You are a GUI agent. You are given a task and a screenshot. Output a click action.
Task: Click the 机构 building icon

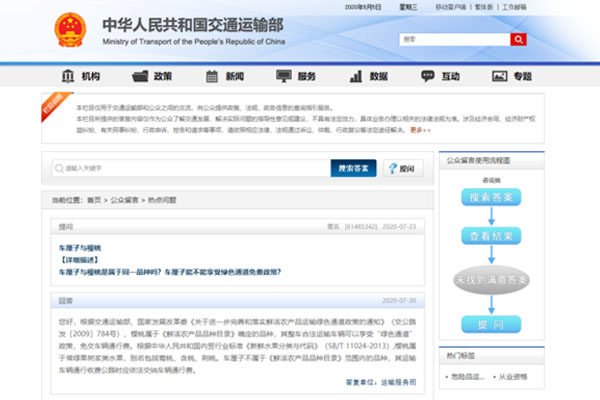[x=68, y=76]
